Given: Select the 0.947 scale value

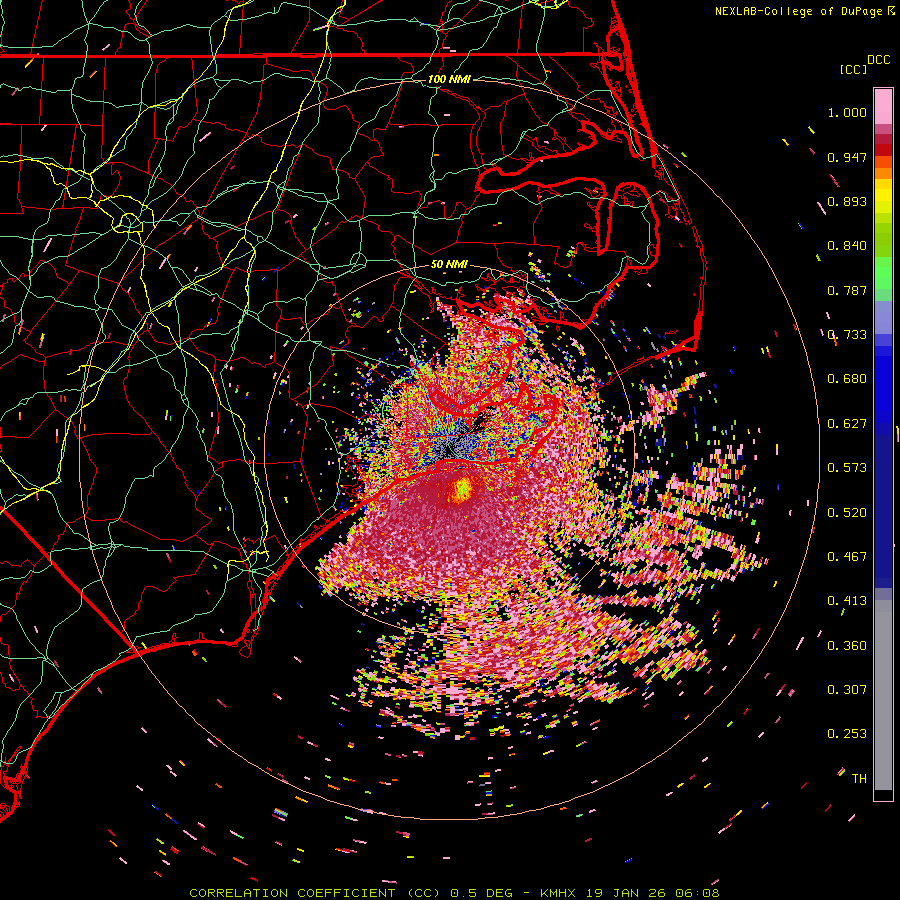Looking at the screenshot, I should [x=847, y=157].
